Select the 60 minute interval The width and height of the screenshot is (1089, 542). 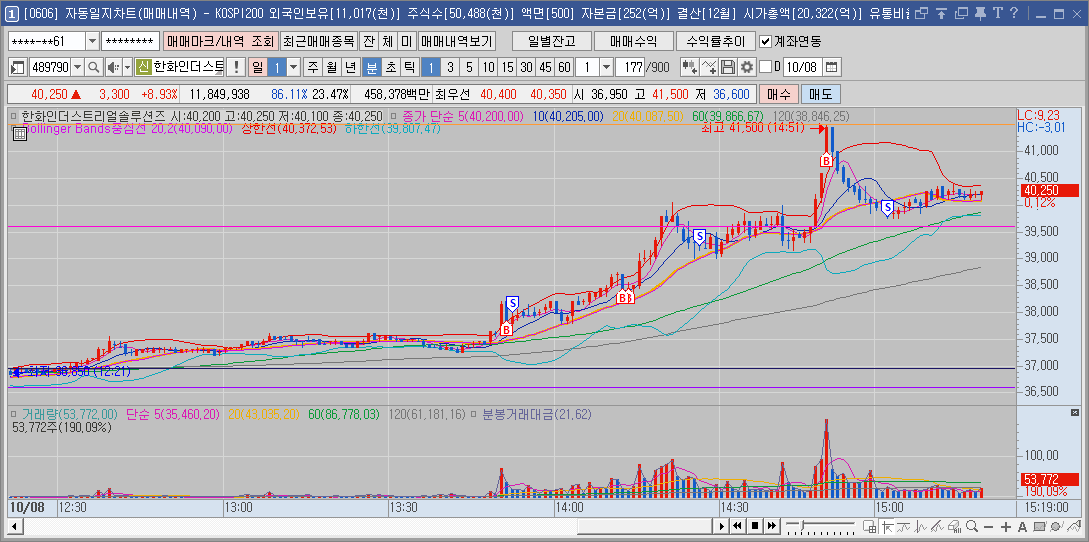[564, 67]
